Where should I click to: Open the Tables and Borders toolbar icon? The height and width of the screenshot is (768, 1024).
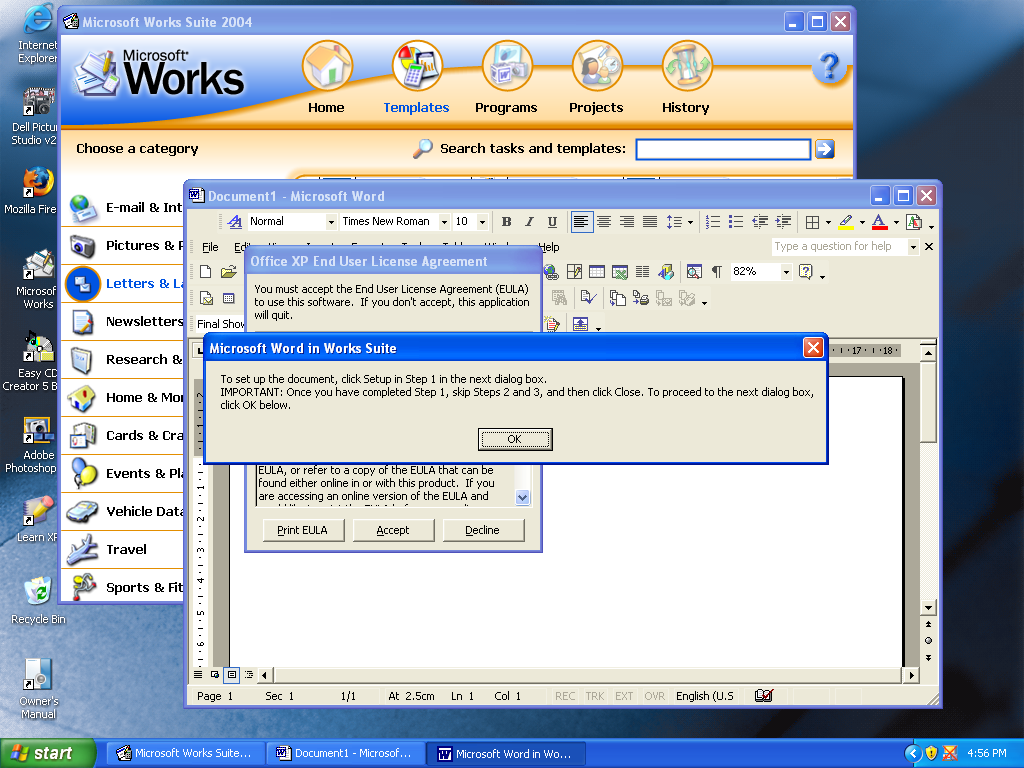coord(574,272)
